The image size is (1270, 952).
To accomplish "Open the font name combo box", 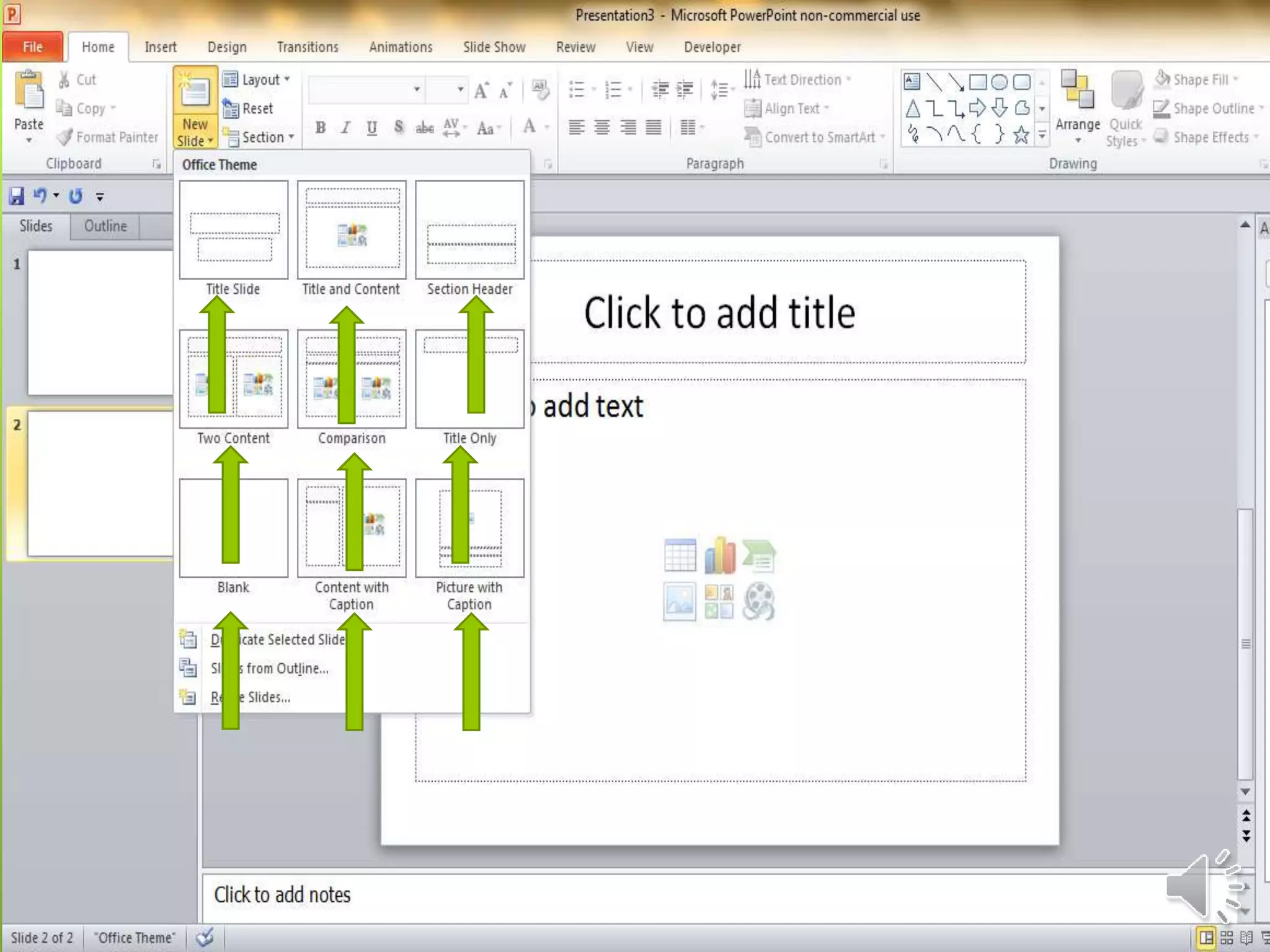I will coord(365,90).
